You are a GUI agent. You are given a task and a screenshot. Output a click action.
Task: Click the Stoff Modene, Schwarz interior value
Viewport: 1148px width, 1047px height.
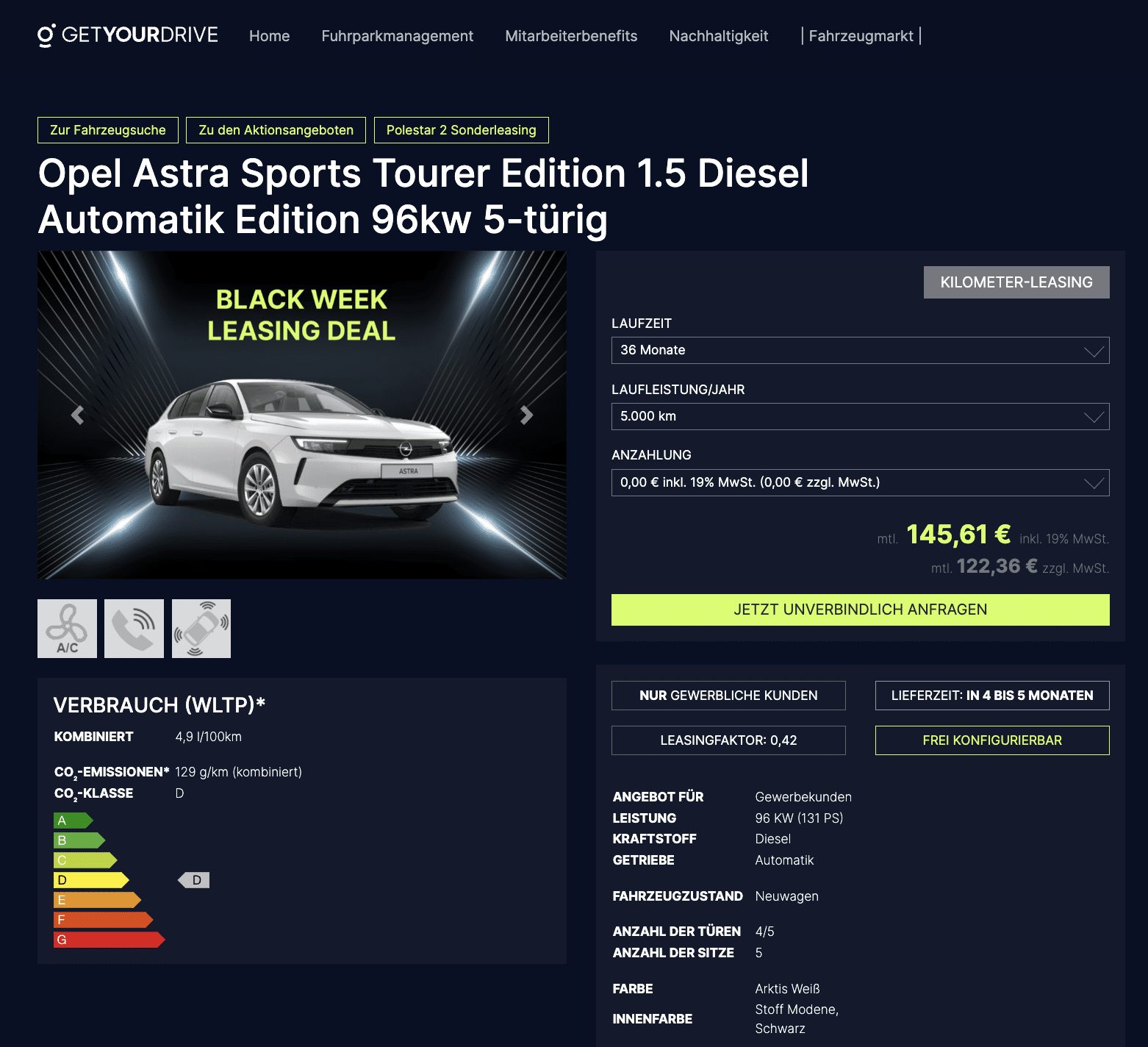pos(797,1019)
